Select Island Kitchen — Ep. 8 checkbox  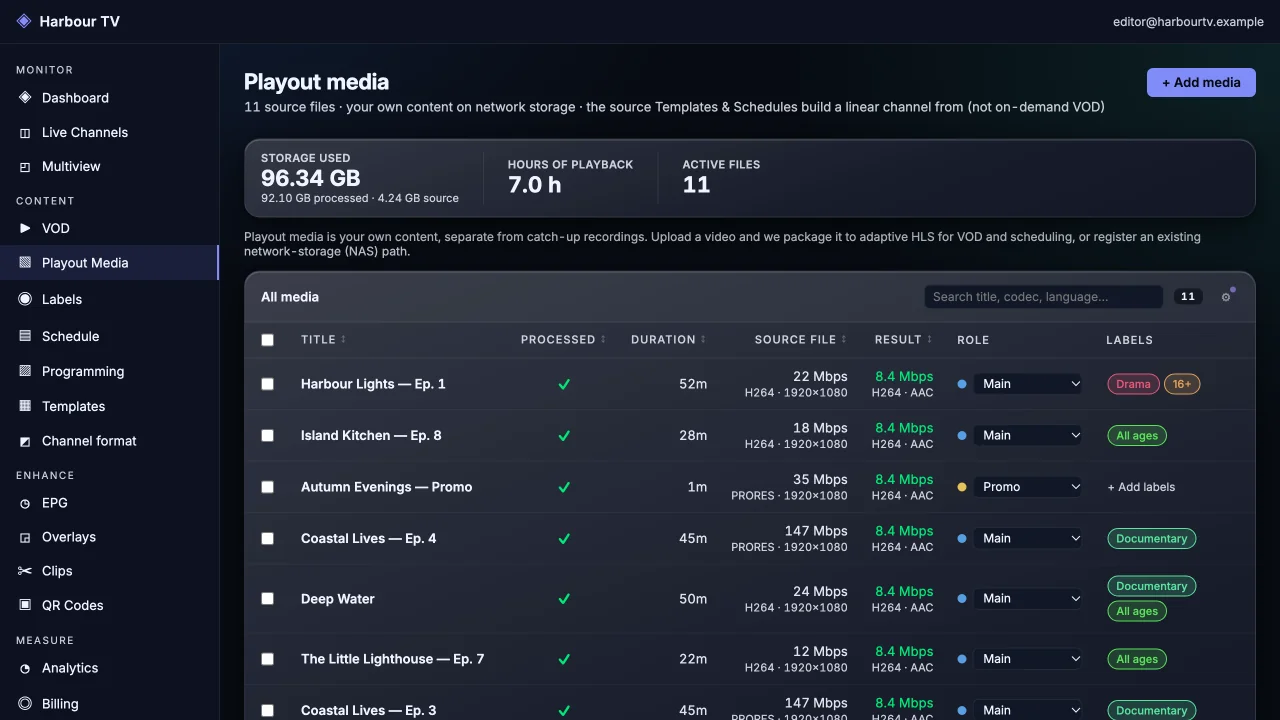click(x=267, y=436)
